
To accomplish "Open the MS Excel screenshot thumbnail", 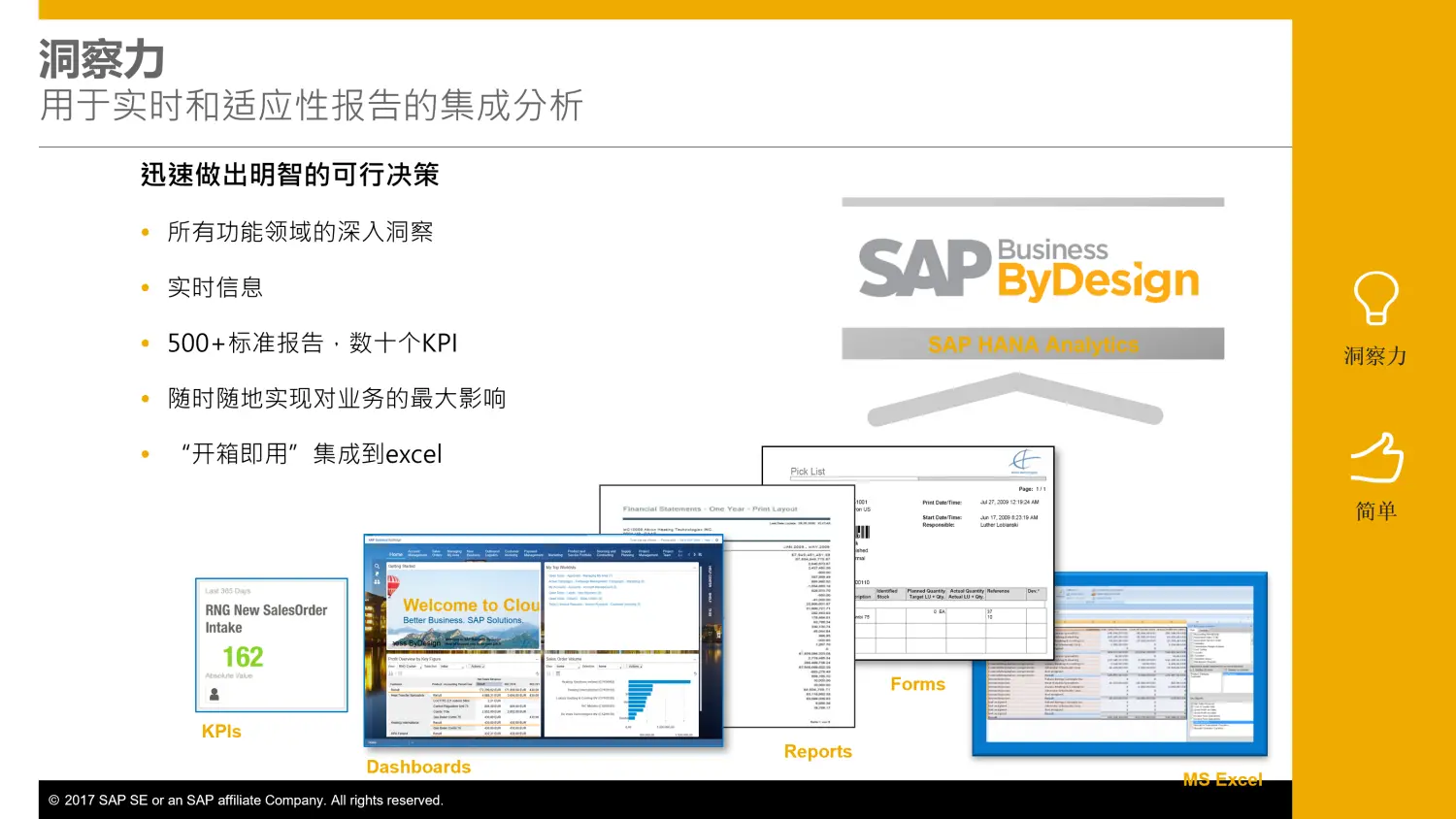I will point(1120,665).
